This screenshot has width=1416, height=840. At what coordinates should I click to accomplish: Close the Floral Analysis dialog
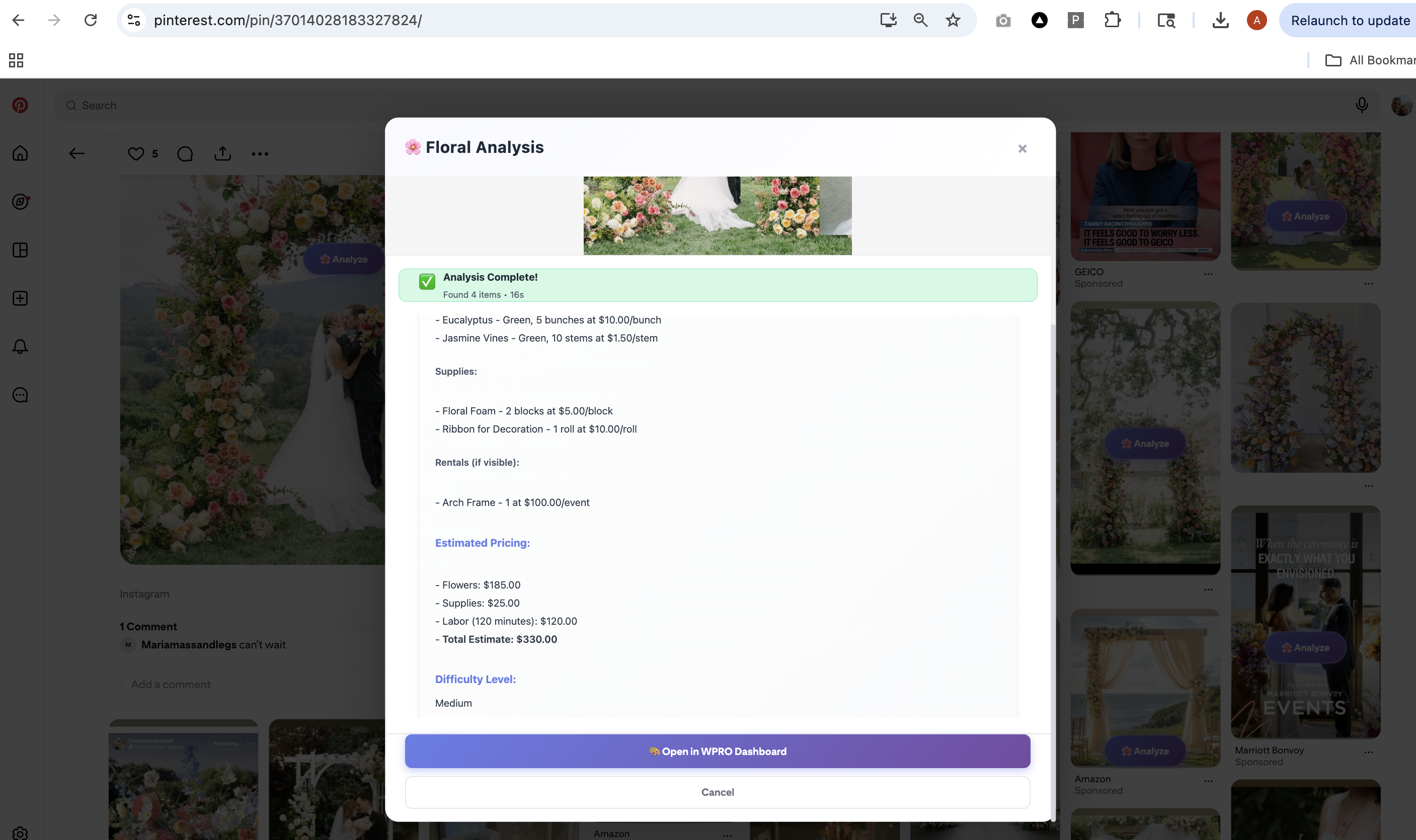coord(1022,149)
